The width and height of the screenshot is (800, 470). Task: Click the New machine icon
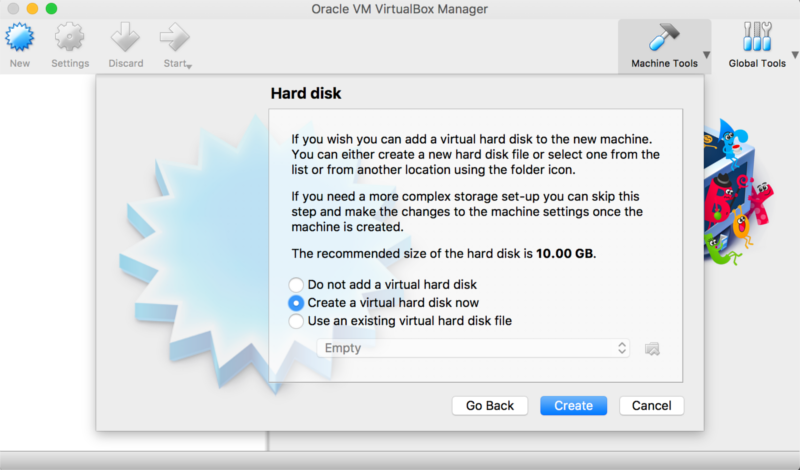(x=20, y=38)
